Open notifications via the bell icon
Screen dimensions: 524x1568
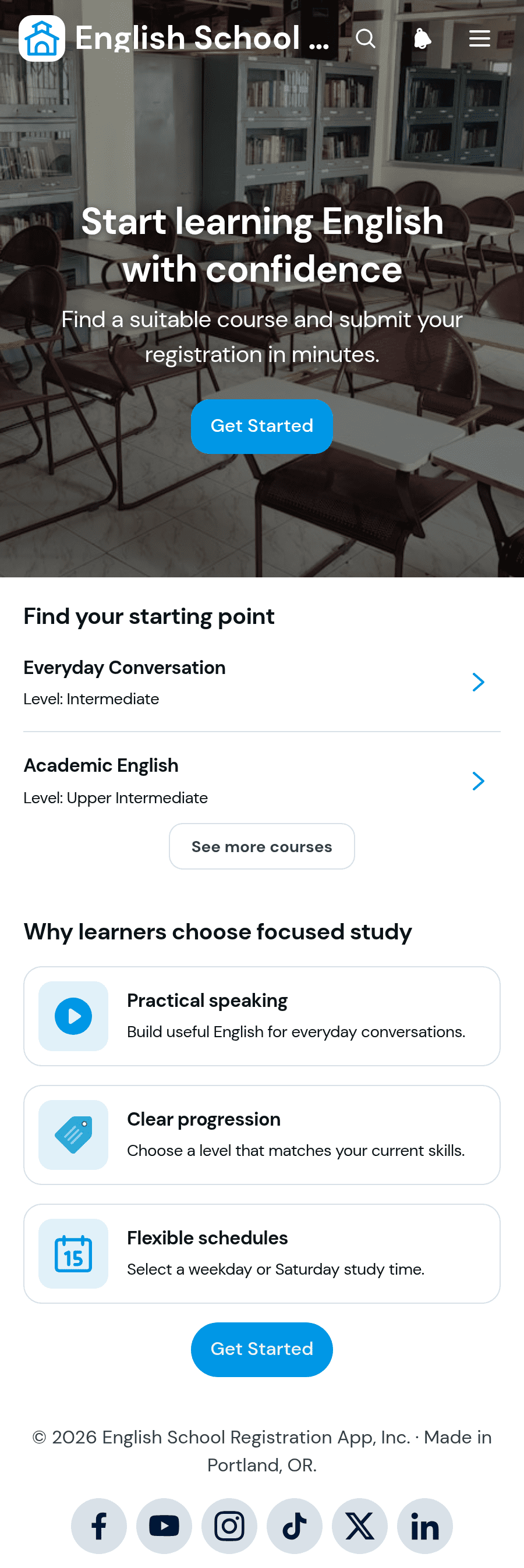422,38
